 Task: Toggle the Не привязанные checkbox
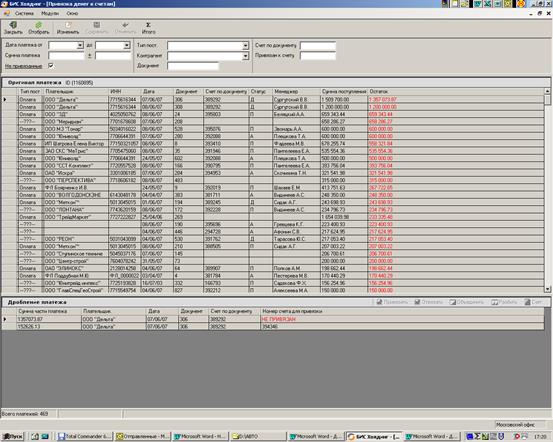click(51, 66)
